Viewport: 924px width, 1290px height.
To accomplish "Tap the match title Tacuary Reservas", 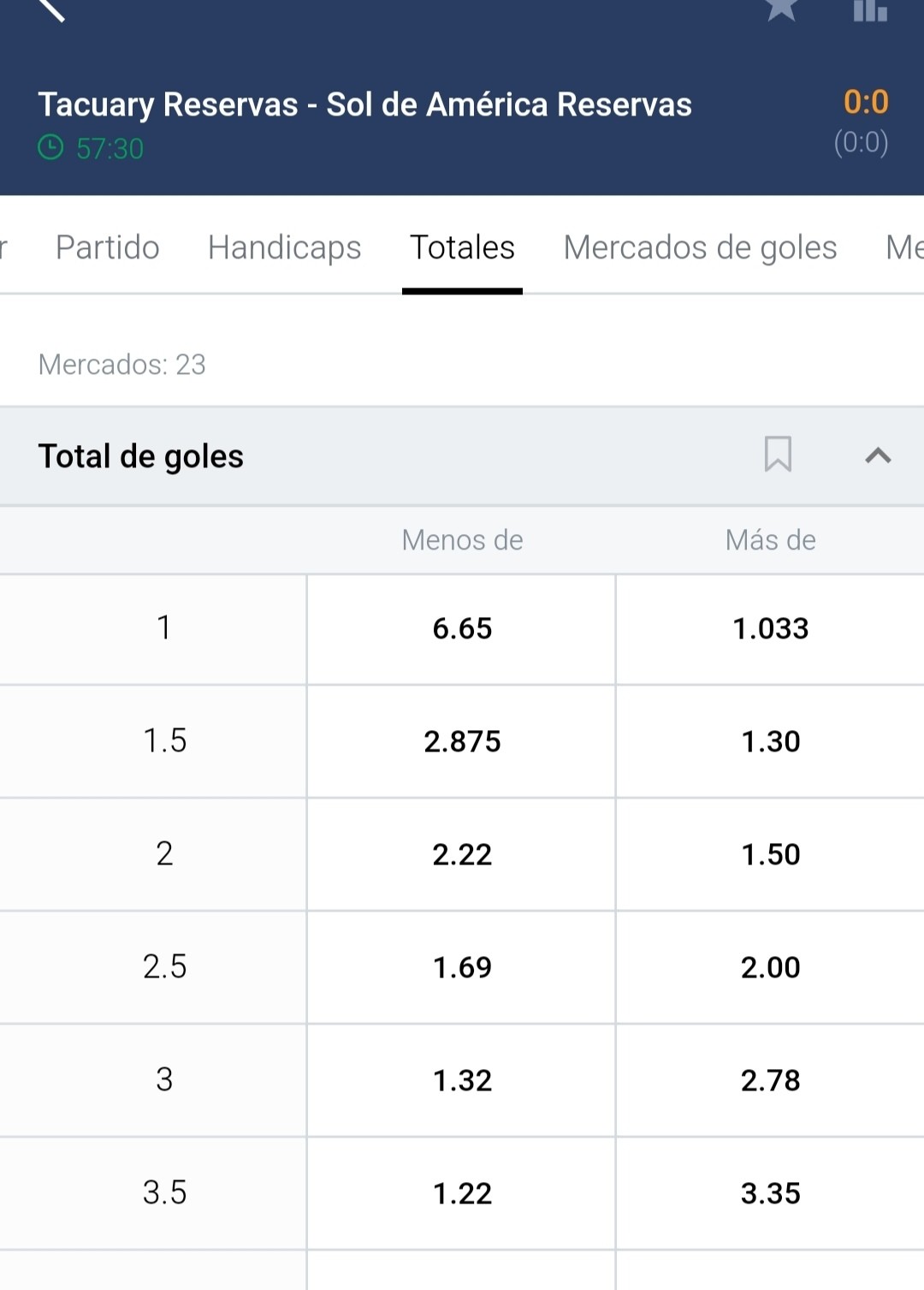I will click(168, 104).
